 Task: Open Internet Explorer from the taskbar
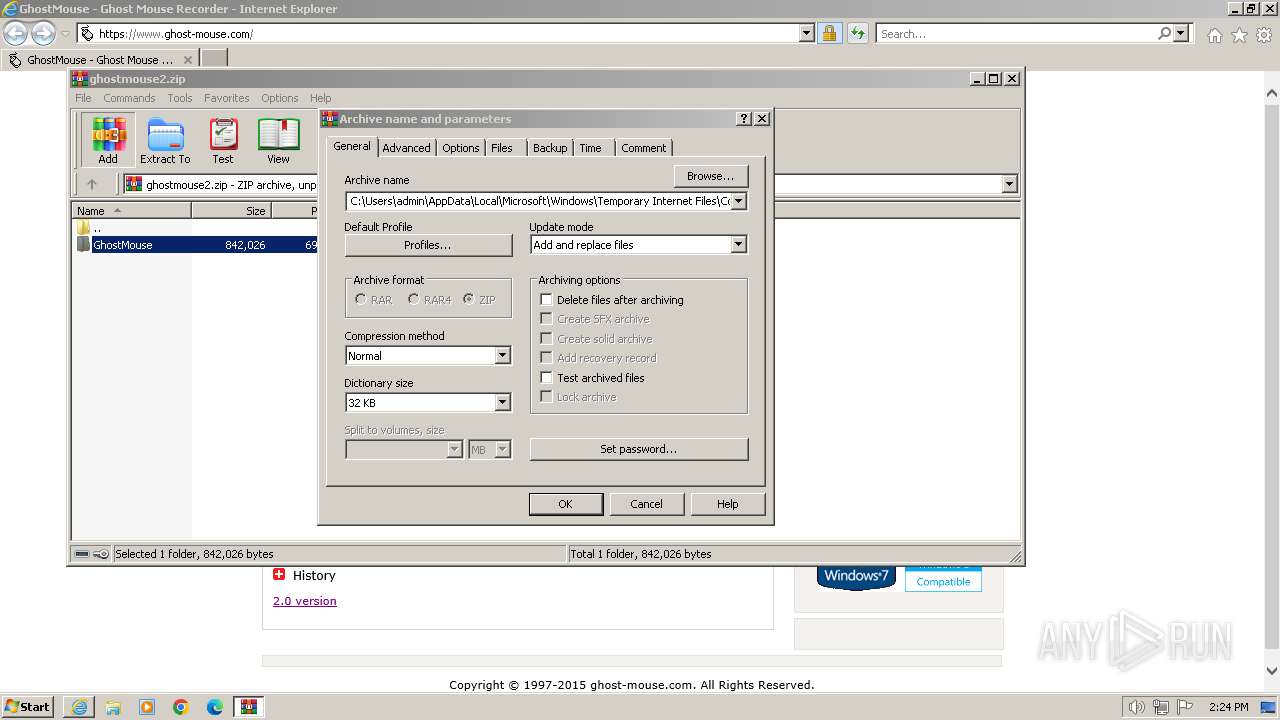pyautogui.click(x=79, y=707)
